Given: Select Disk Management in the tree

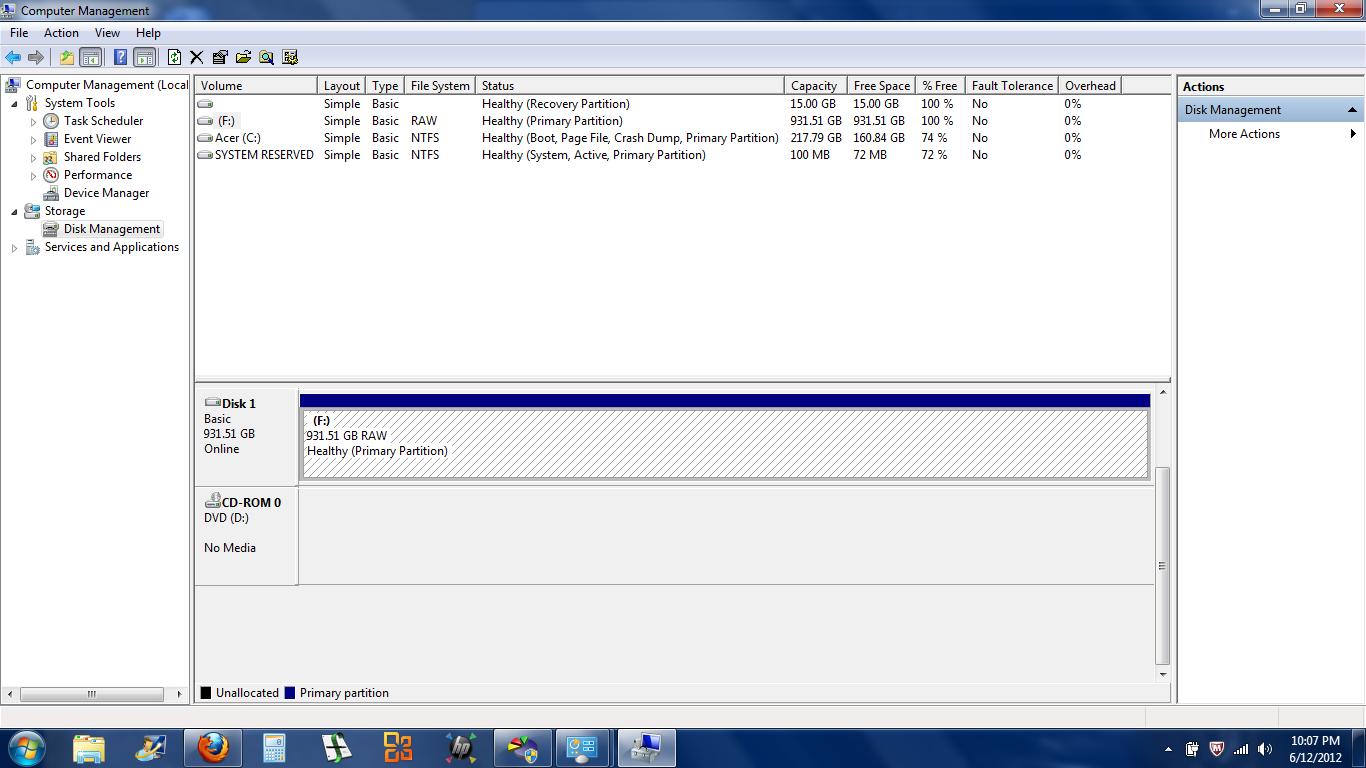Looking at the screenshot, I should pos(112,229).
